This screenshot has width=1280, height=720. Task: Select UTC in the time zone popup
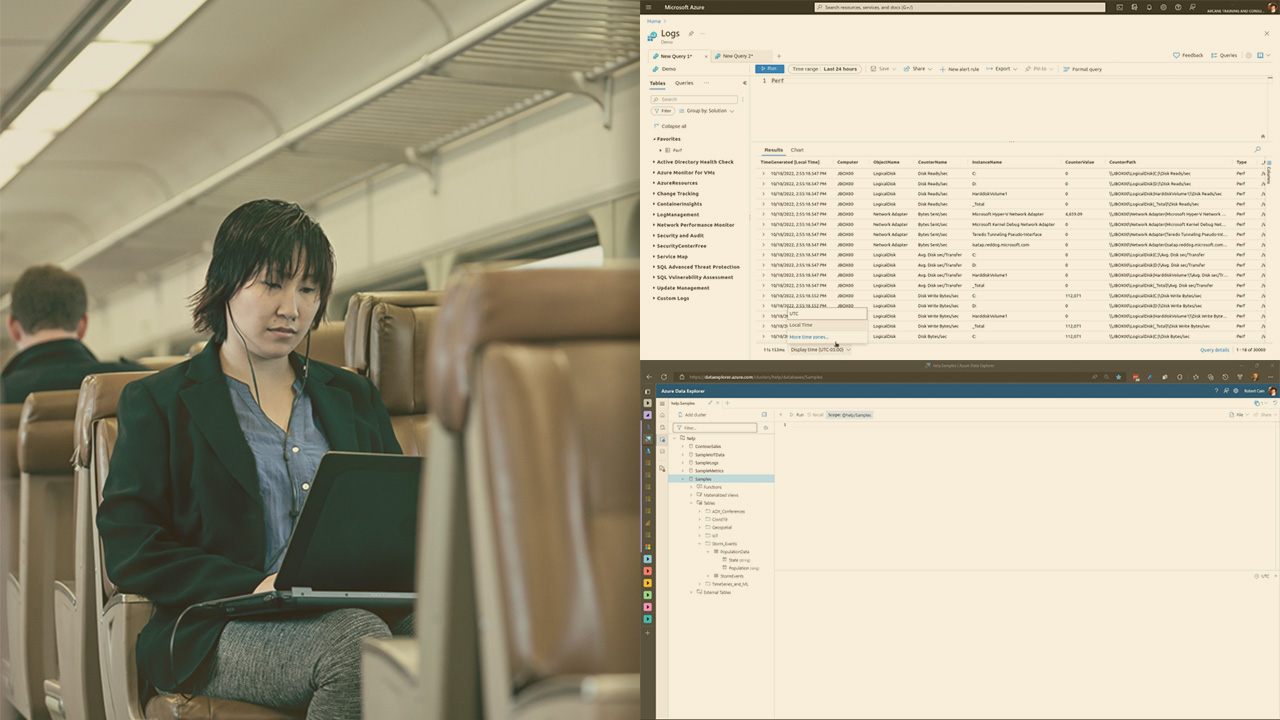click(794, 314)
